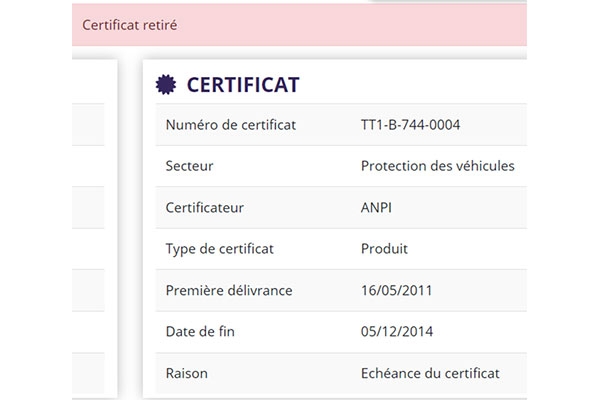Click the 'Numéro de certificat' label
Screen dimensions: 600x400
(x=231, y=125)
